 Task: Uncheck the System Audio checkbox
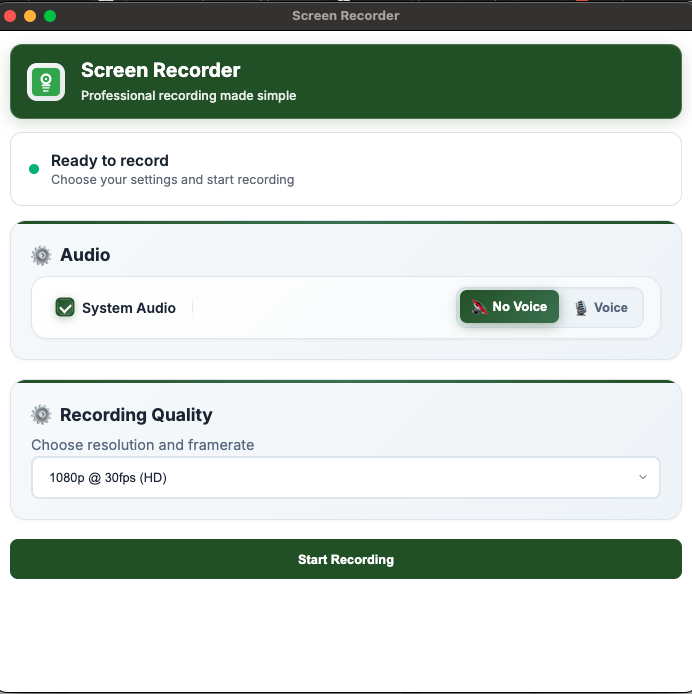point(65,307)
